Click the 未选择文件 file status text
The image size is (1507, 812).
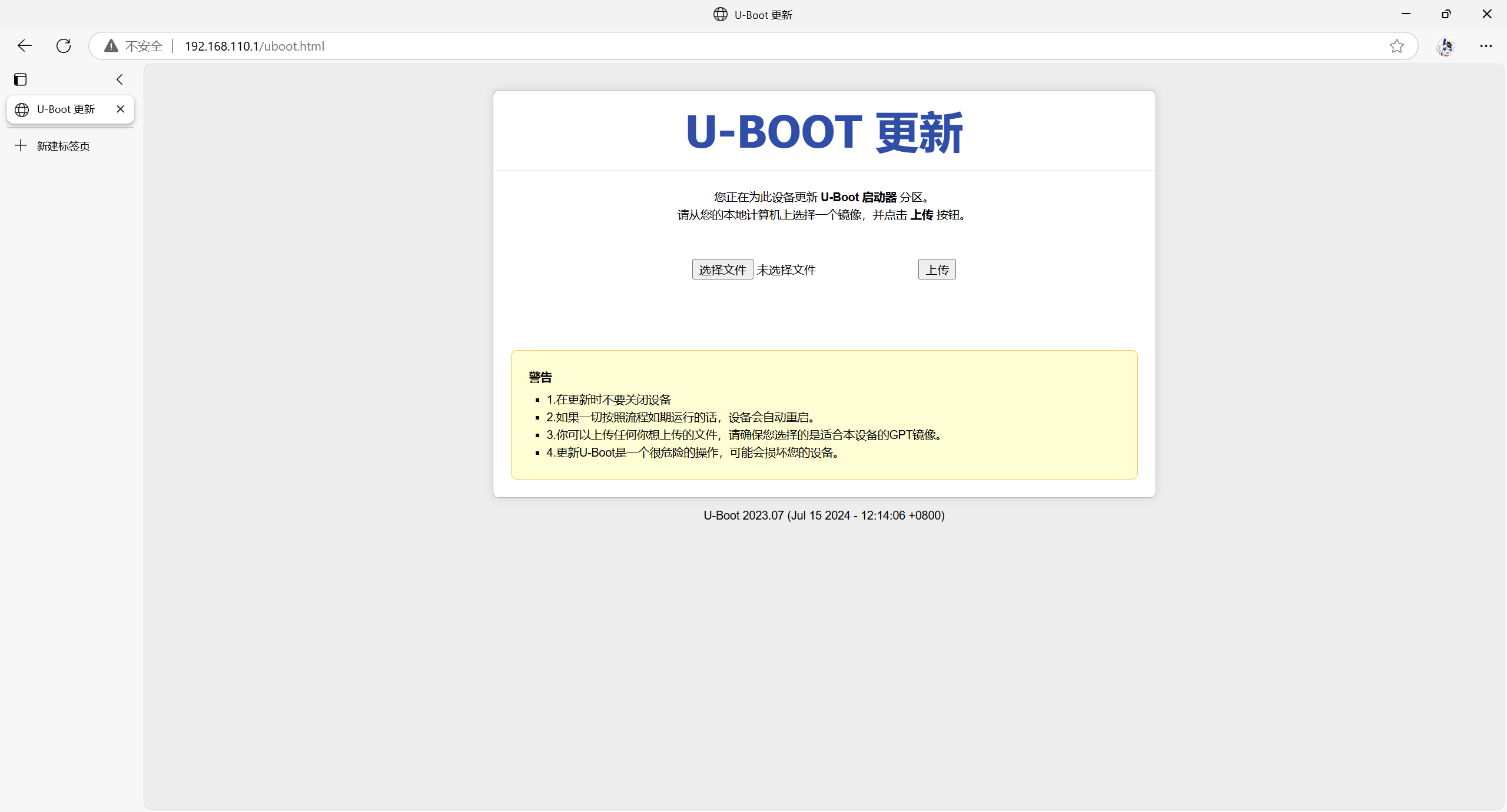click(786, 269)
